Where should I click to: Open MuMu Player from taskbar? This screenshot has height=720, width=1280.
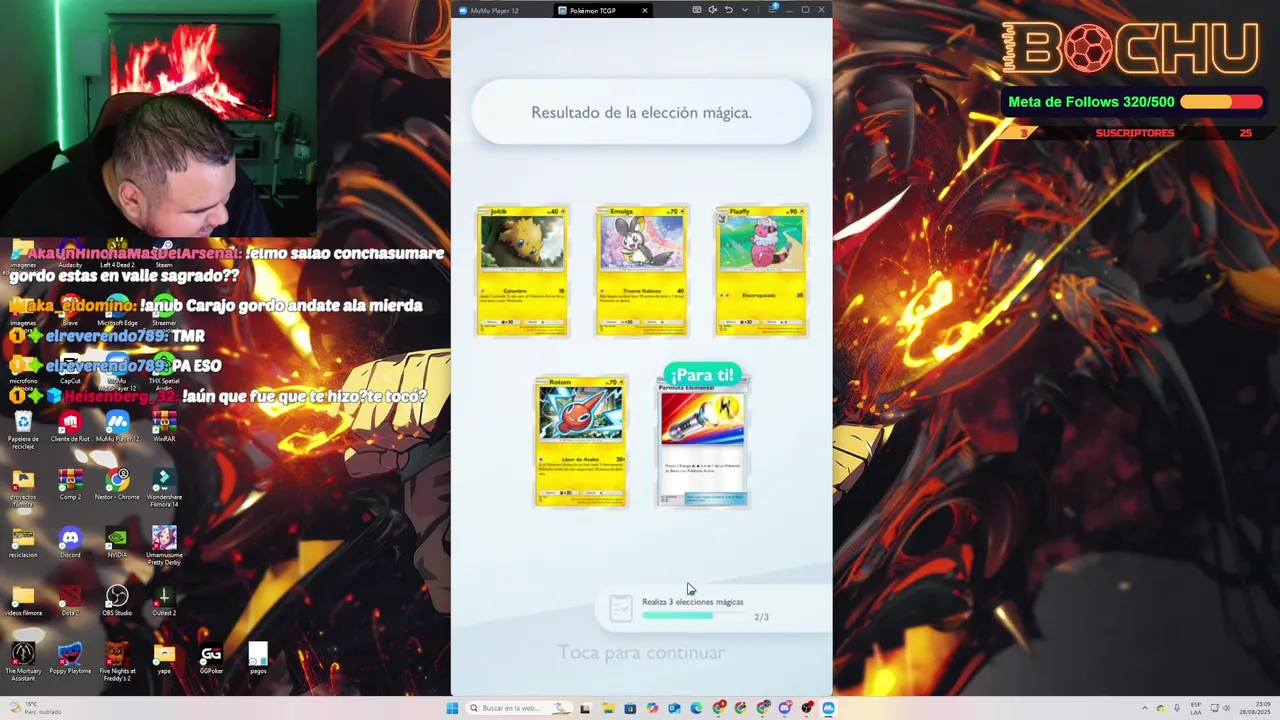tap(828, 708)
